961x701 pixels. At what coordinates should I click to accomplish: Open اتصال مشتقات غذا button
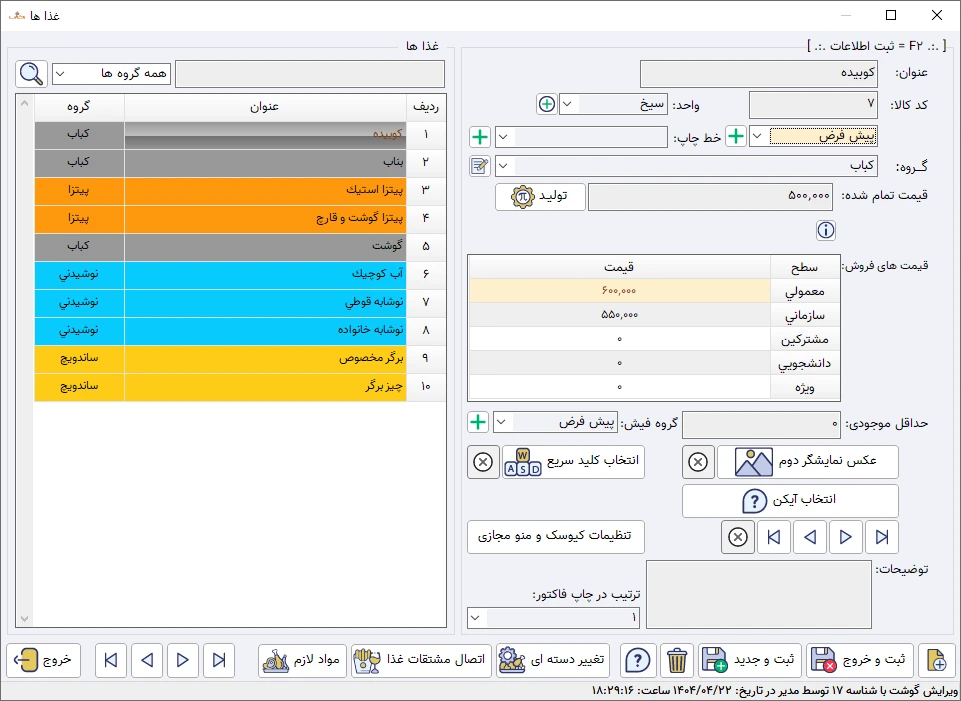pyautogui.click(x=422, y=660)
